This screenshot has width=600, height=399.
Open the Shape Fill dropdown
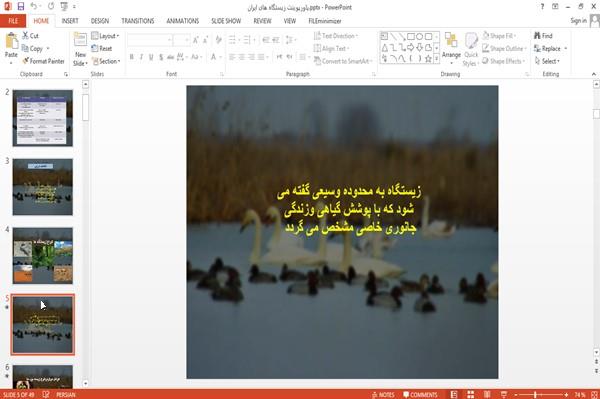tap(499, 36)
